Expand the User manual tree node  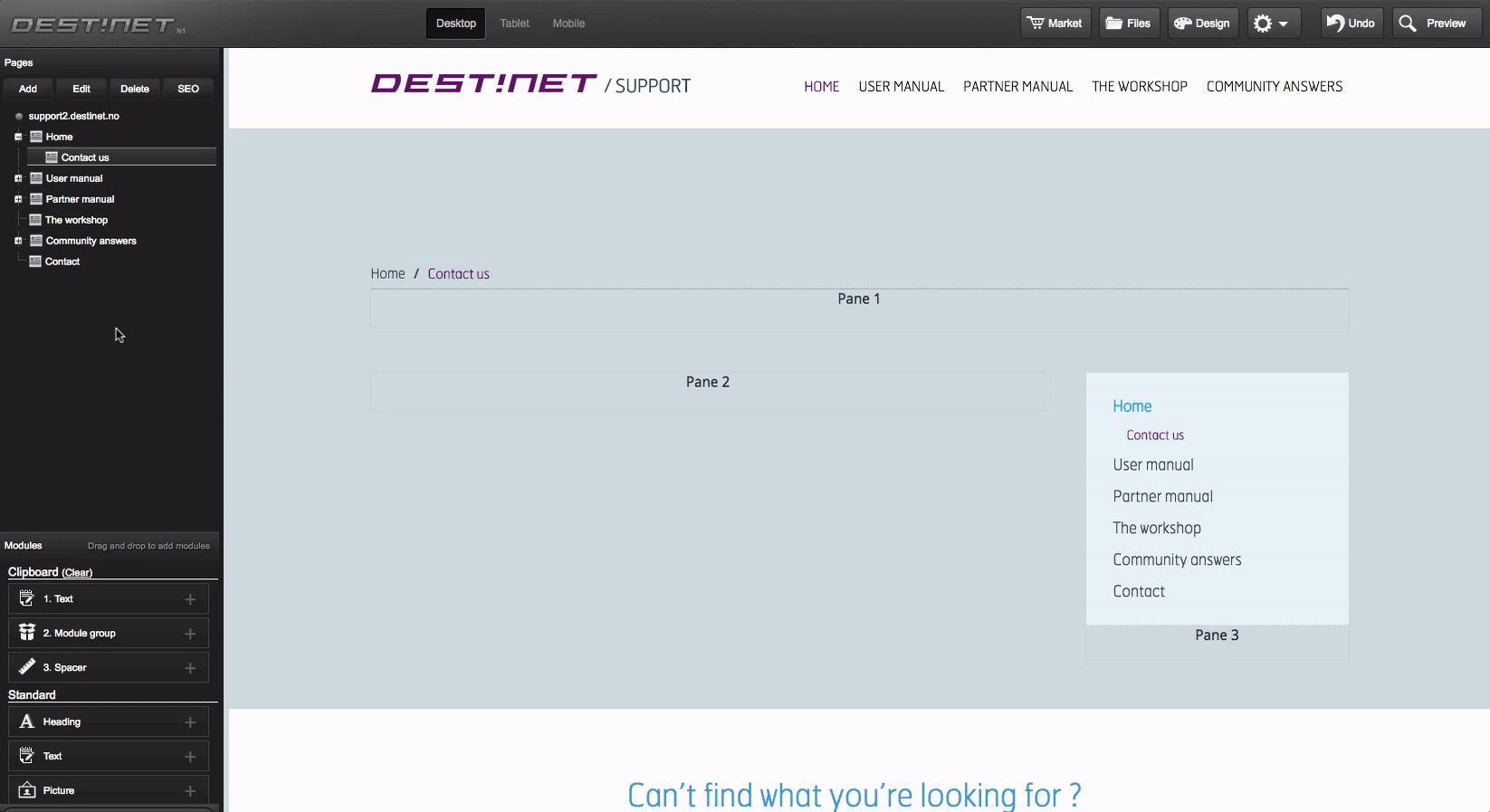(18, 178)
